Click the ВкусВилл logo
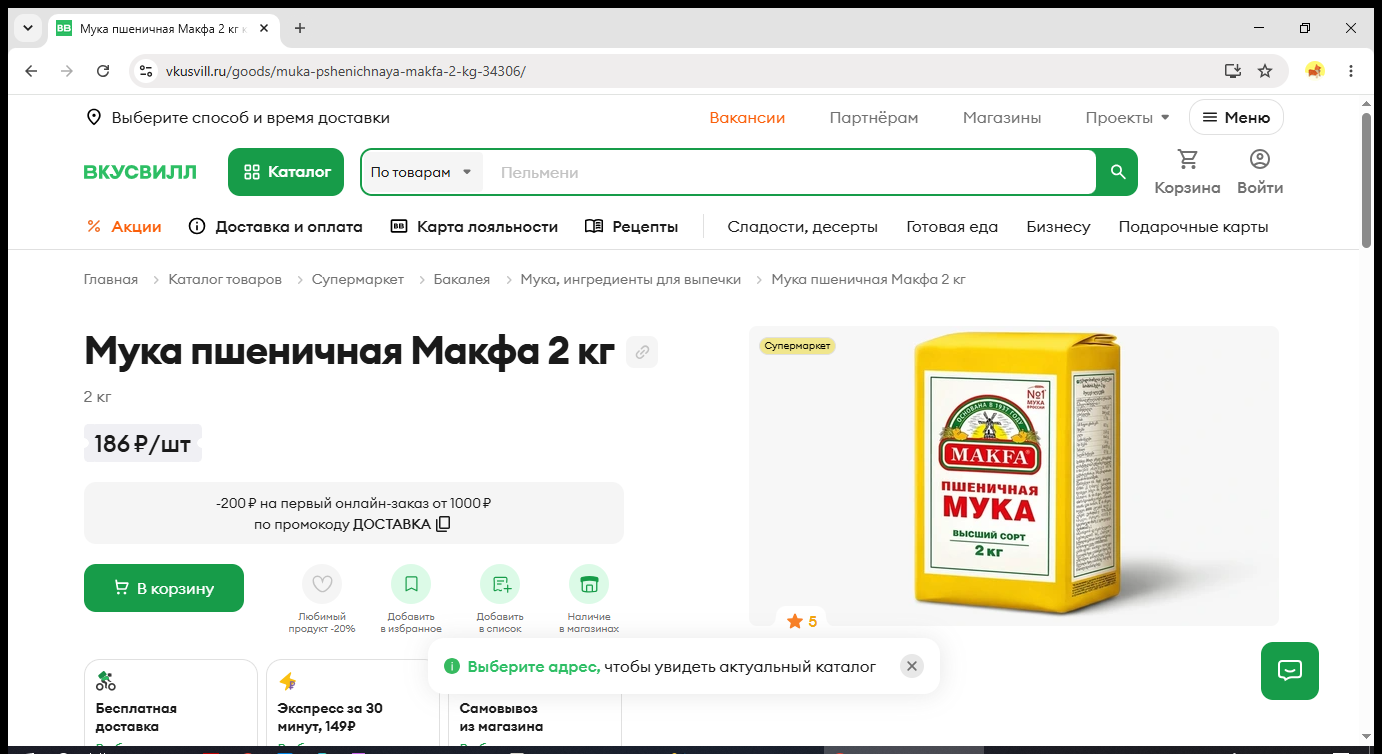 point(140,172)
